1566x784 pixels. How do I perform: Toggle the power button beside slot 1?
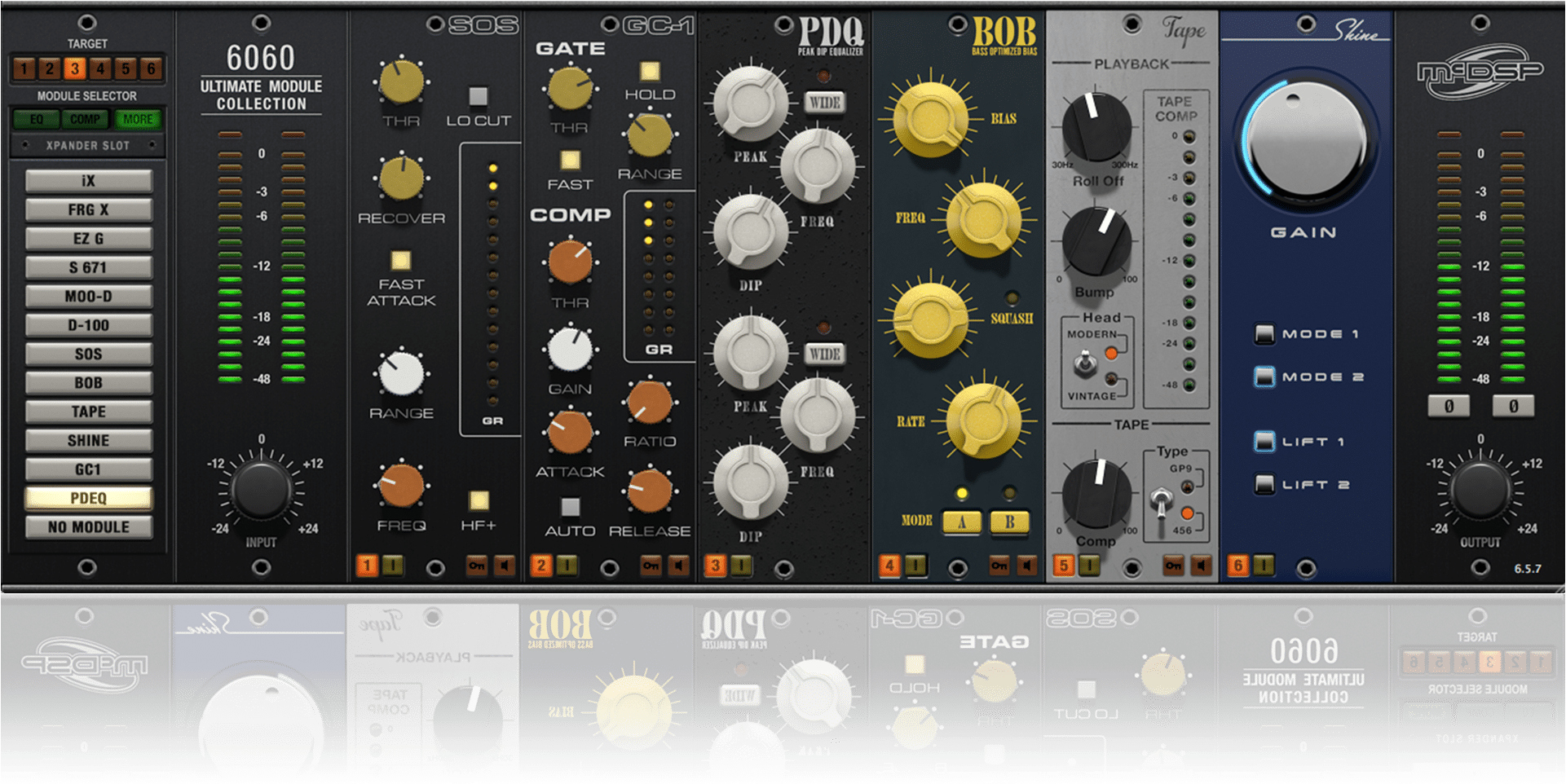pos(393,566)
